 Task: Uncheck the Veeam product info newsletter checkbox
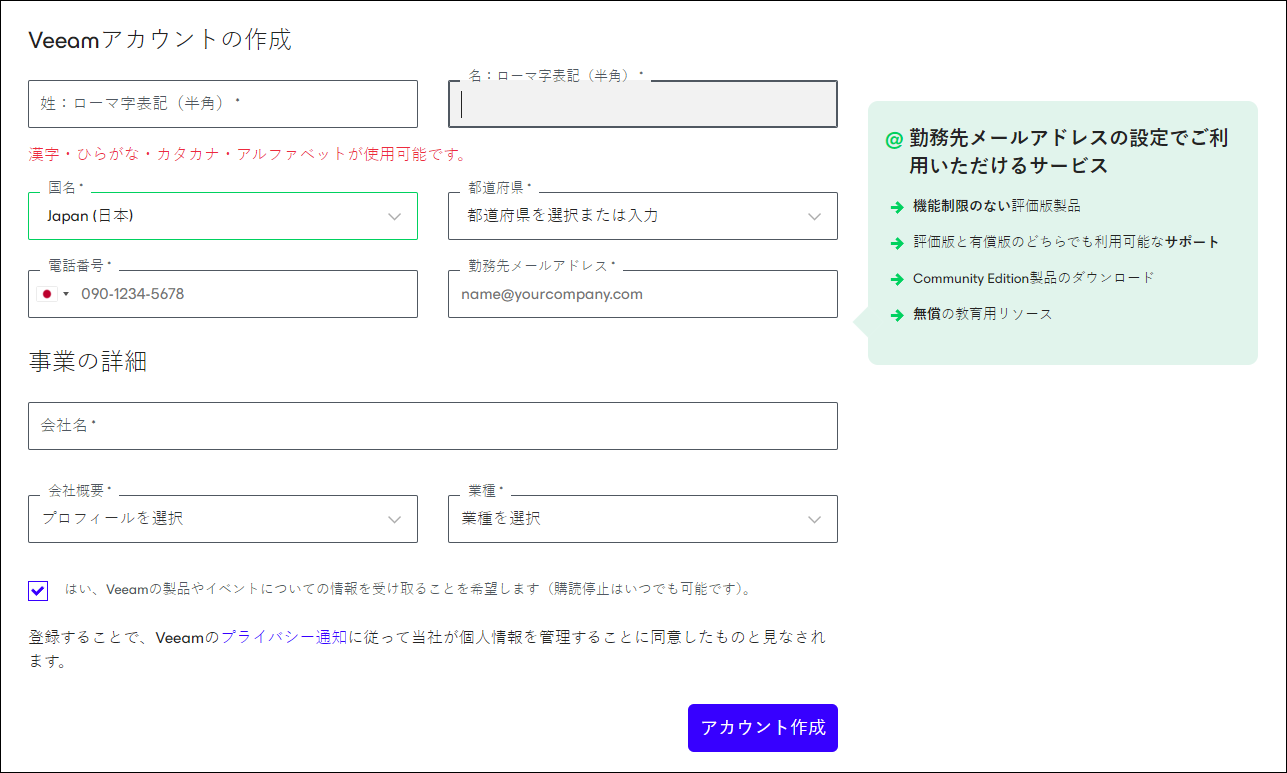coord(38,590)
